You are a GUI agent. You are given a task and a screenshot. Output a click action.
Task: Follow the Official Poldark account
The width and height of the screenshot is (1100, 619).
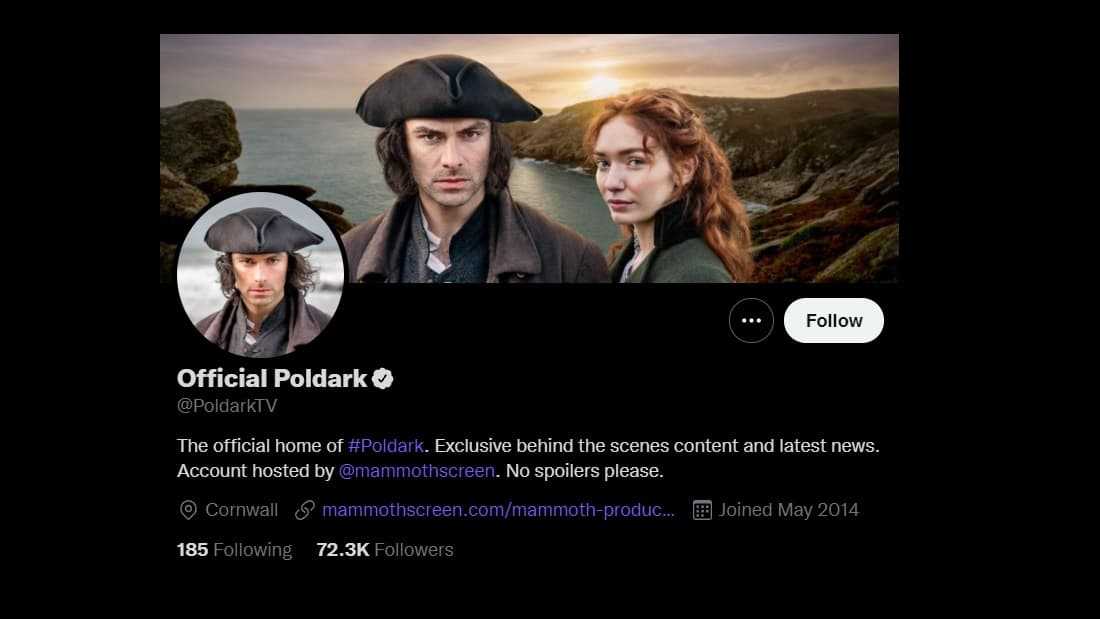coord(833,321)
